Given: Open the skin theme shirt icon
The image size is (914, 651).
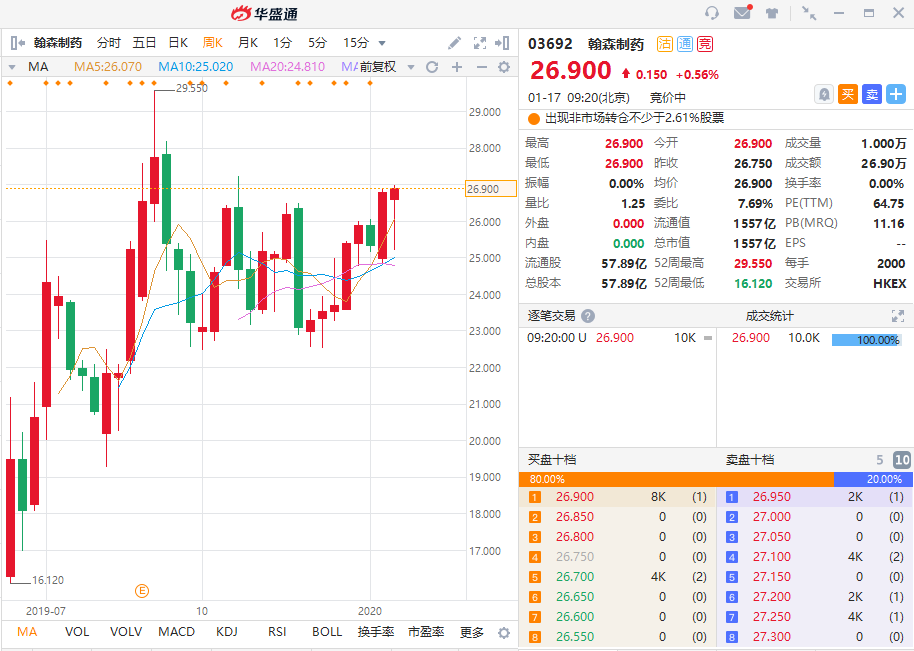Looking at the screenshot, I should click(x=772, y=13).
